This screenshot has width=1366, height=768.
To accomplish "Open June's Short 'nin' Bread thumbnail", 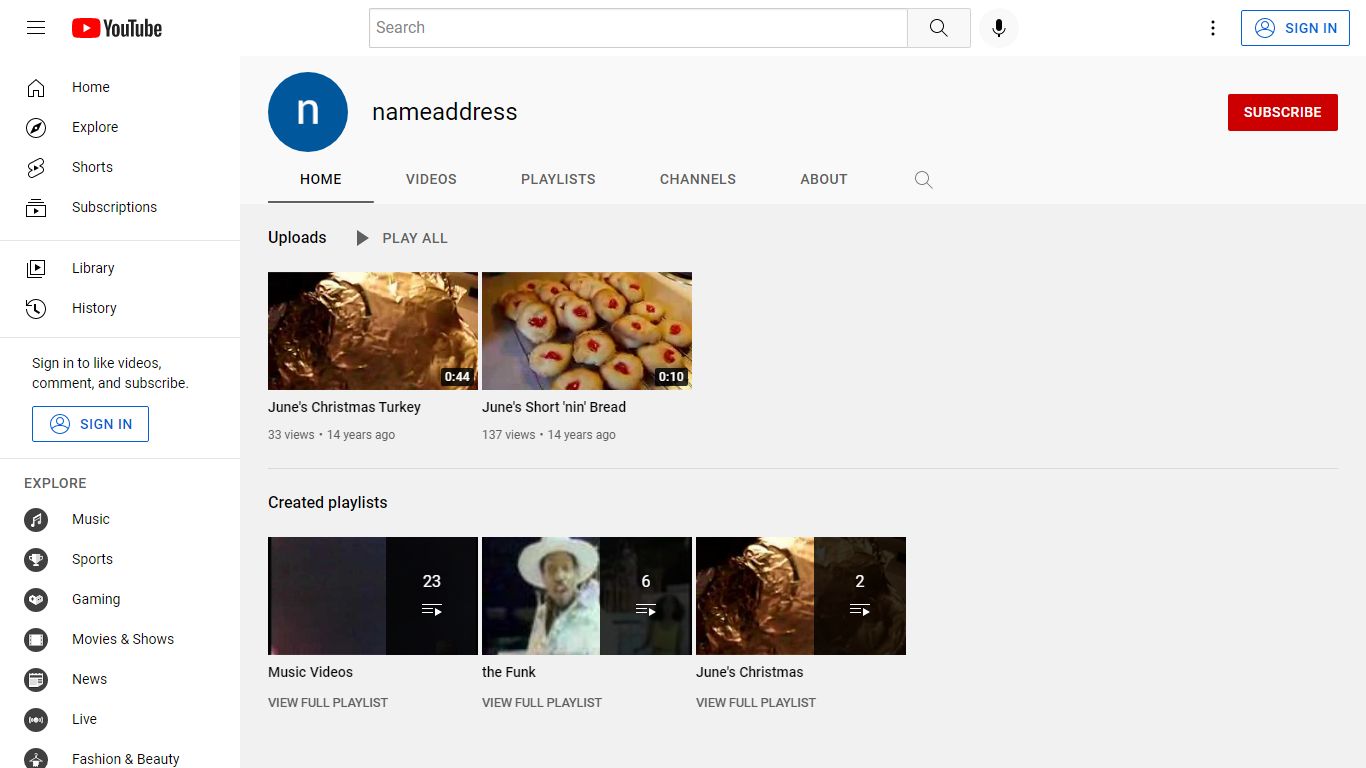I will [x=587, y=331].
